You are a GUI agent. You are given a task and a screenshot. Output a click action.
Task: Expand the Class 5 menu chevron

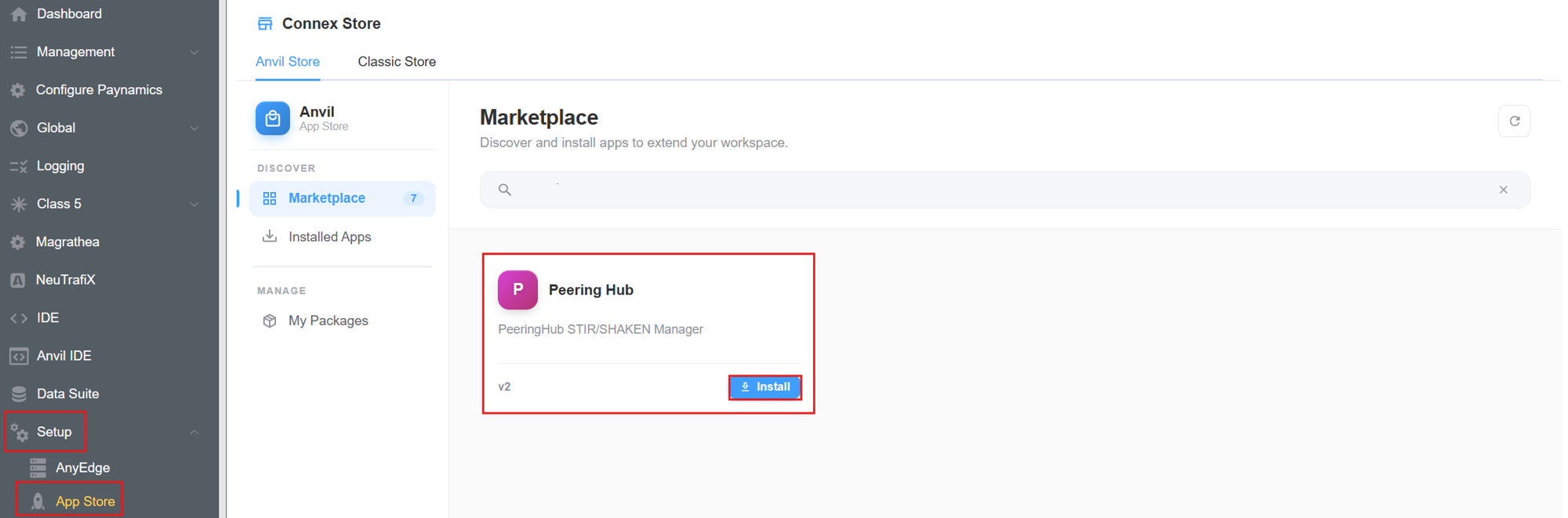(194, 205)
